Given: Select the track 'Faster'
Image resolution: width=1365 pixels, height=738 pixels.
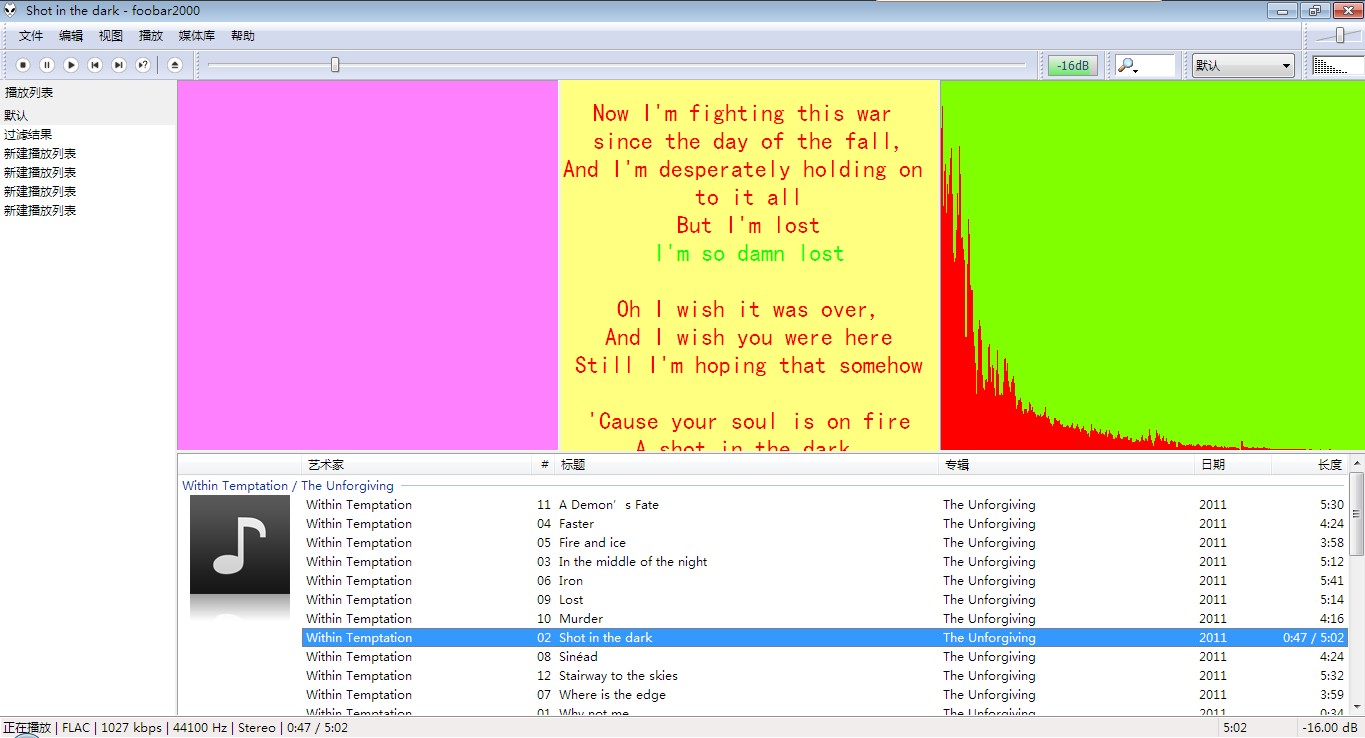Looking at the screenshot, I should tap(825, 524).
